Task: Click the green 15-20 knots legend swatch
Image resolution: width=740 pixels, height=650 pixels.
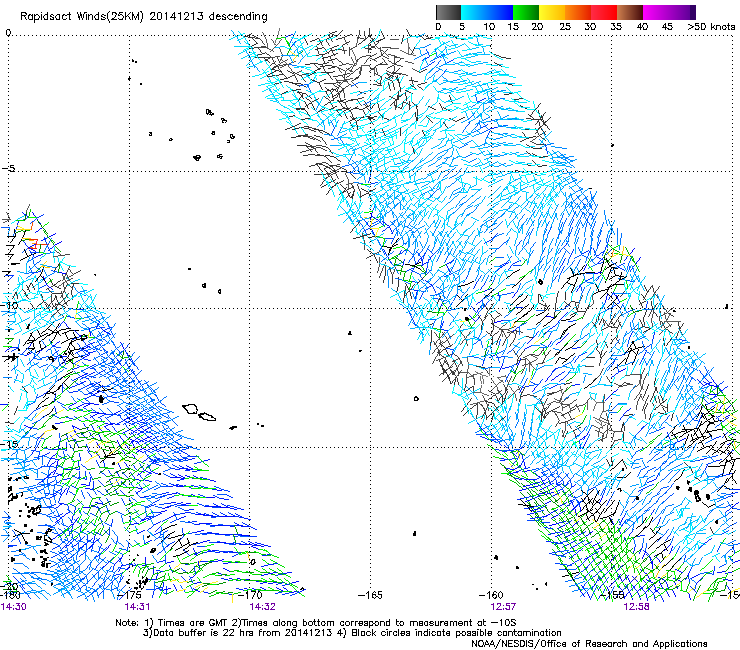Action: [526, 12]
